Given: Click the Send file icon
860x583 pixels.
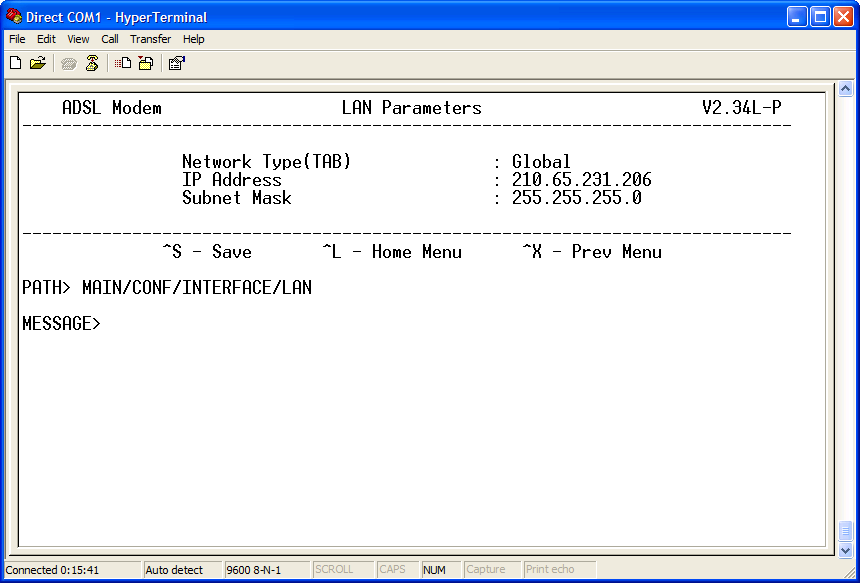Looking at the screenshot, I should pos(121,62).
